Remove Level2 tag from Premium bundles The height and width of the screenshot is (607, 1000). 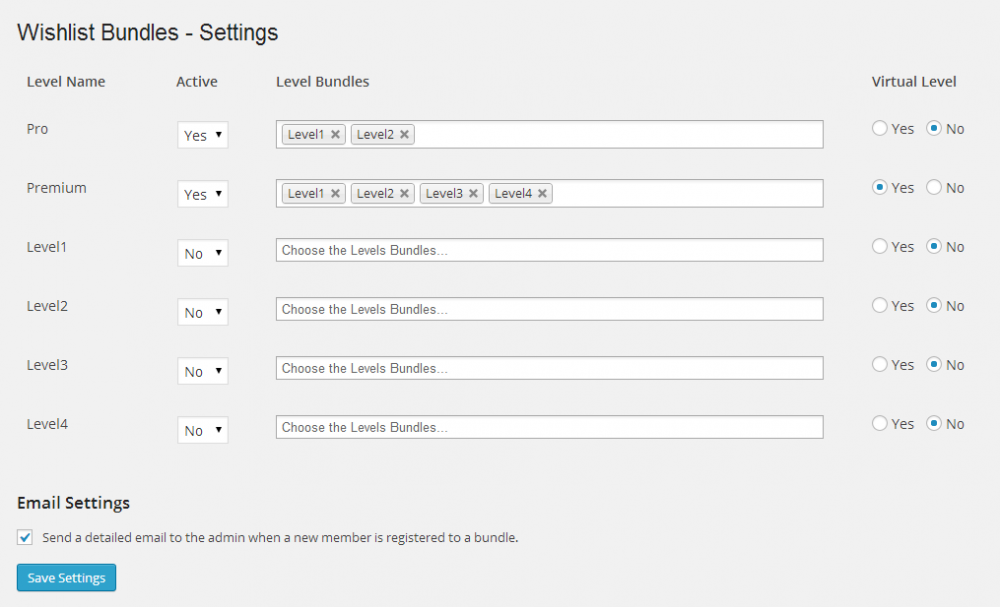pyautogui.click(x=404, y=194)
